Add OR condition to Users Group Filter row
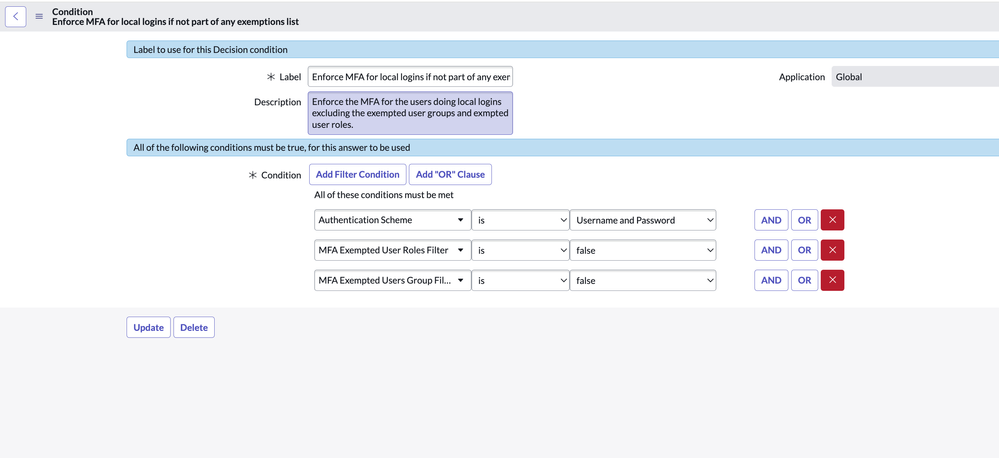 coord(805,280)
